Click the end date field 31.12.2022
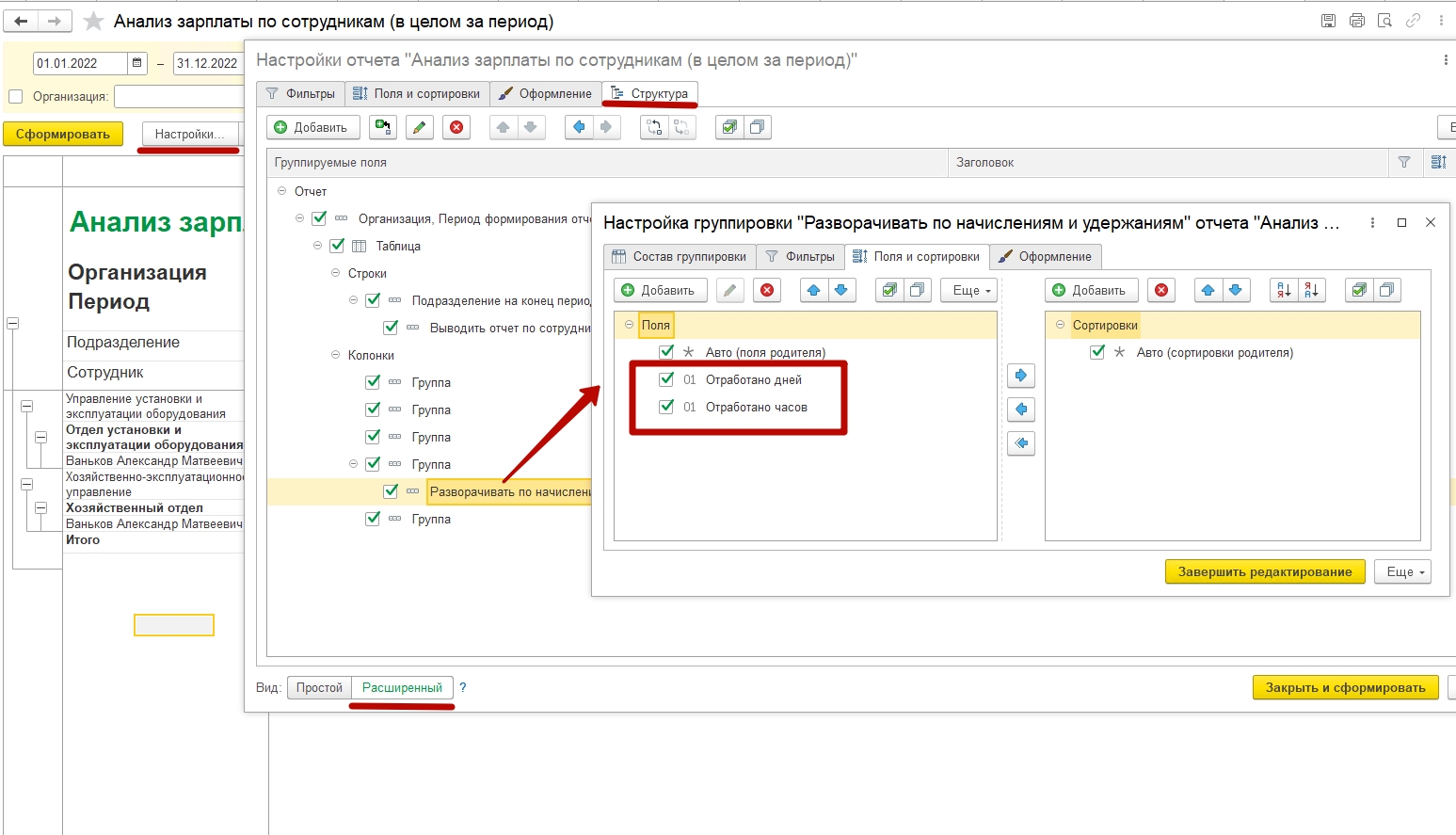 207,63
